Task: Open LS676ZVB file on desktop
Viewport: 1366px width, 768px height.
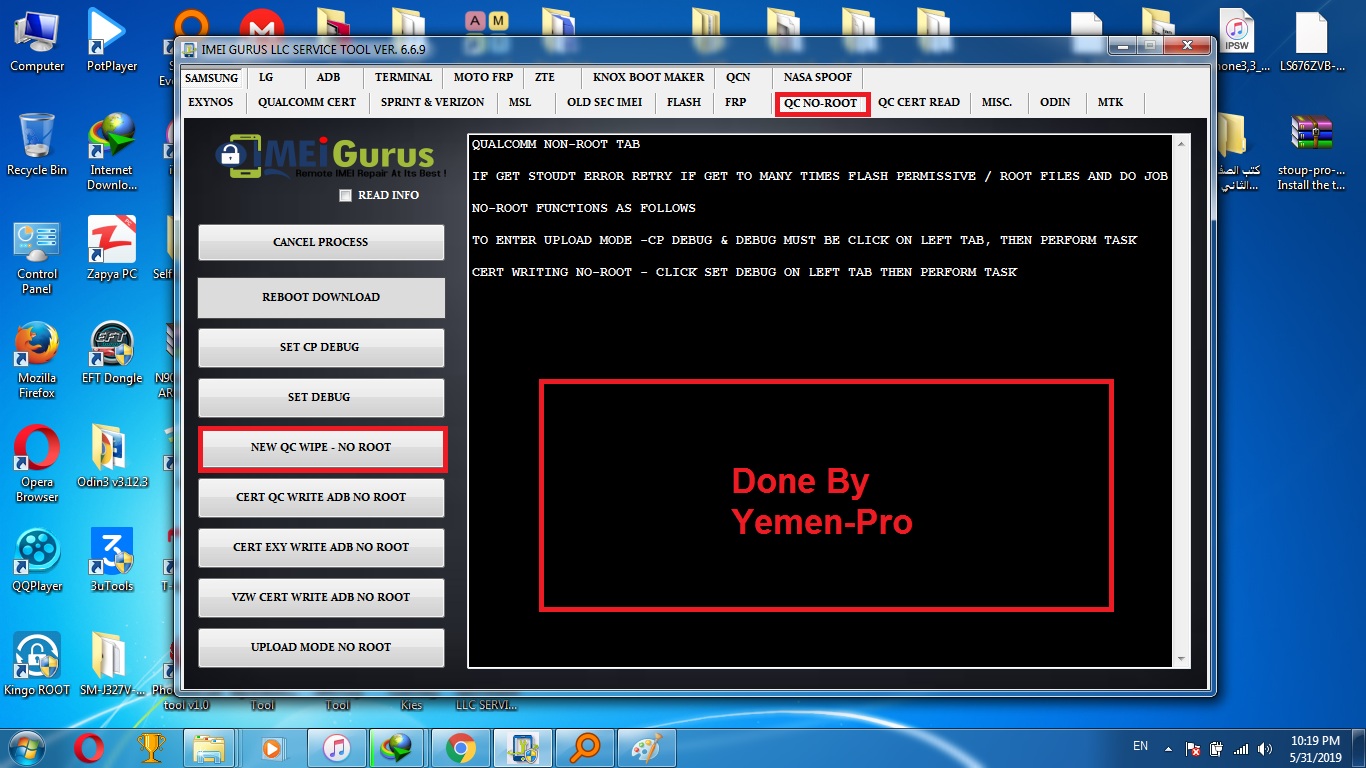Action: pyautogui.click(x=1311, y=42)
